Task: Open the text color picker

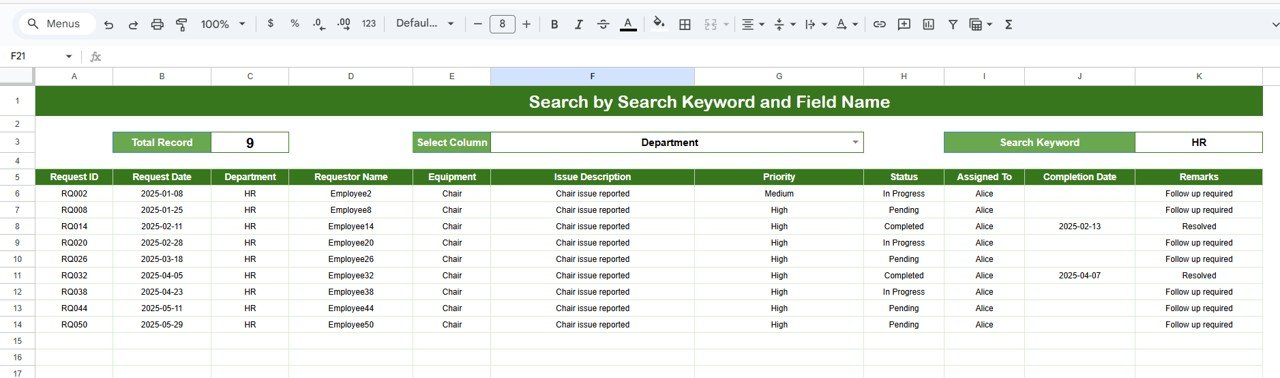Action: point(628,24)
